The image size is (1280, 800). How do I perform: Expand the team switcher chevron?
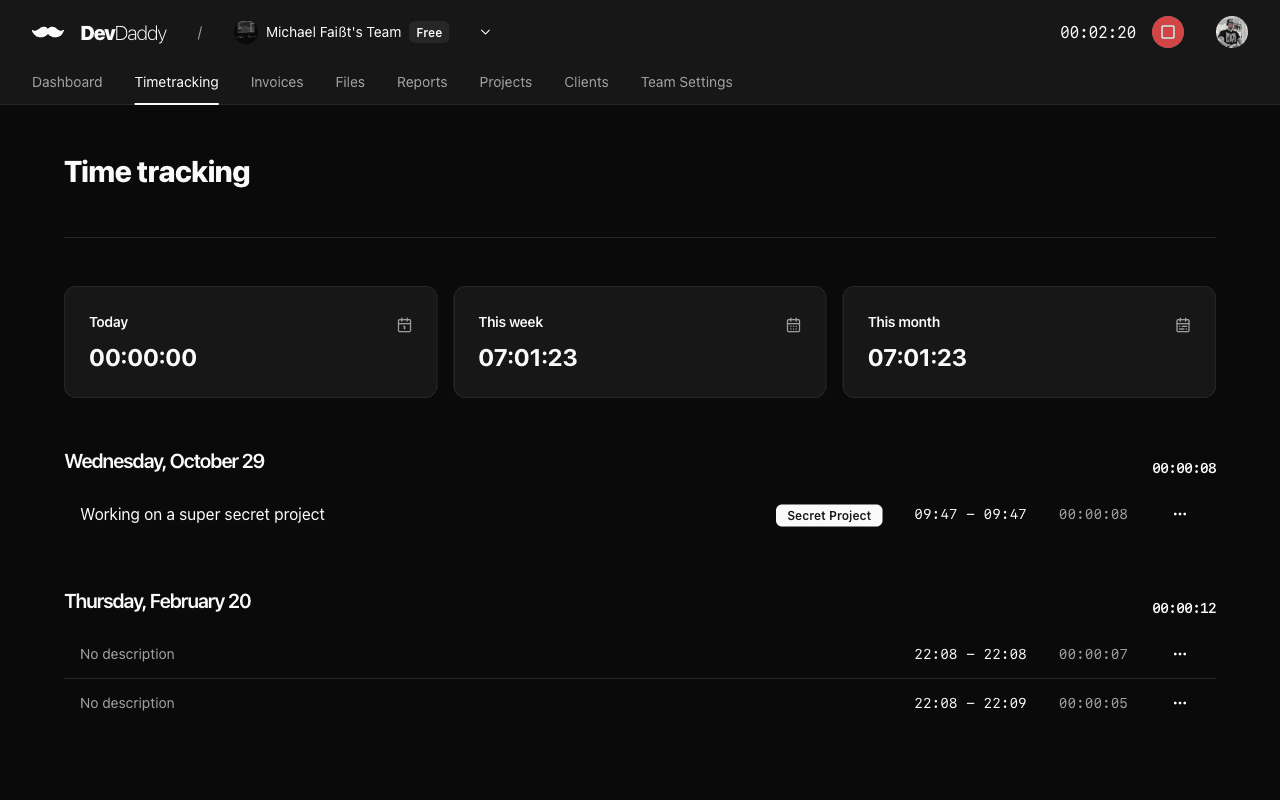[x=485, y=32]
